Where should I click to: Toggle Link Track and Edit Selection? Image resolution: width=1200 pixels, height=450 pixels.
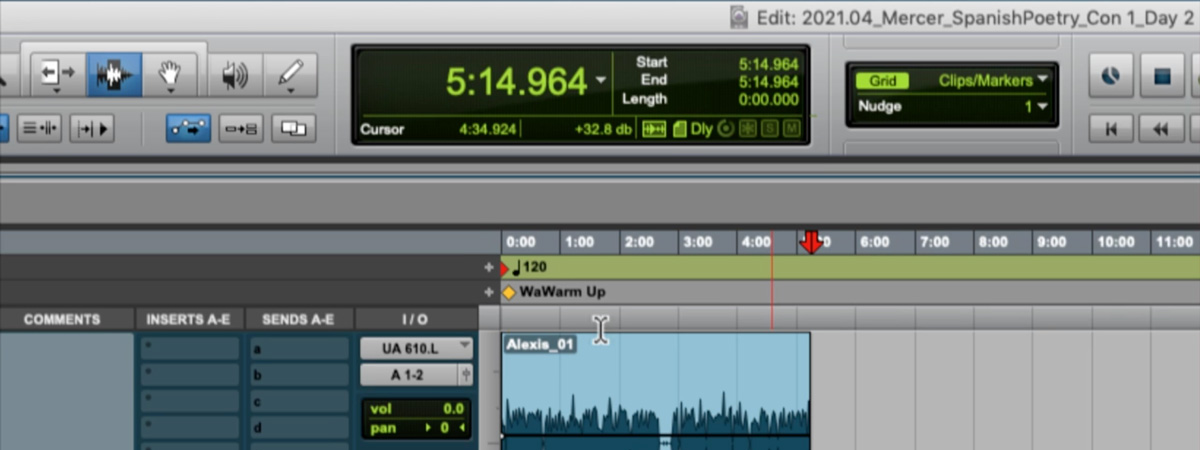[241, 128]
